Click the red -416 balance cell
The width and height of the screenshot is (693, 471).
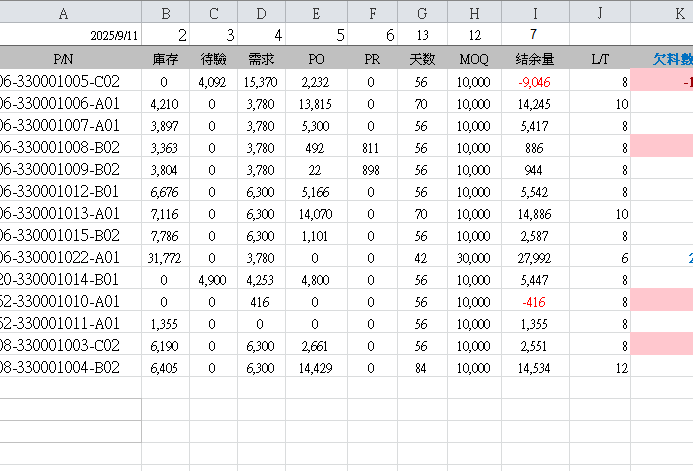click(x=535, y=299)
